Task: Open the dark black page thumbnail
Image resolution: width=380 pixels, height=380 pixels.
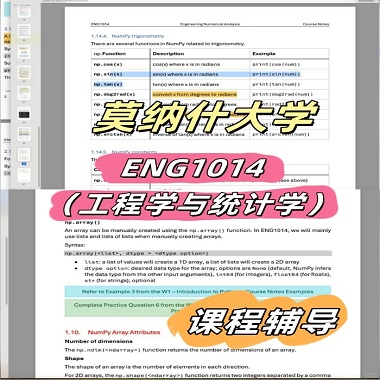Action: point(24,114)
